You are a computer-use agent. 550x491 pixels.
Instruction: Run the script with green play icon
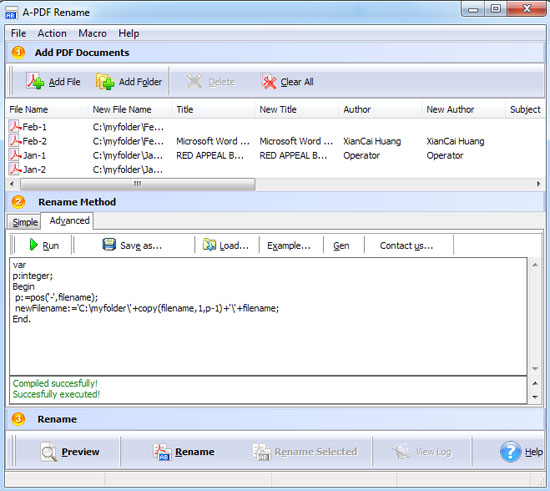coord(33,245)
